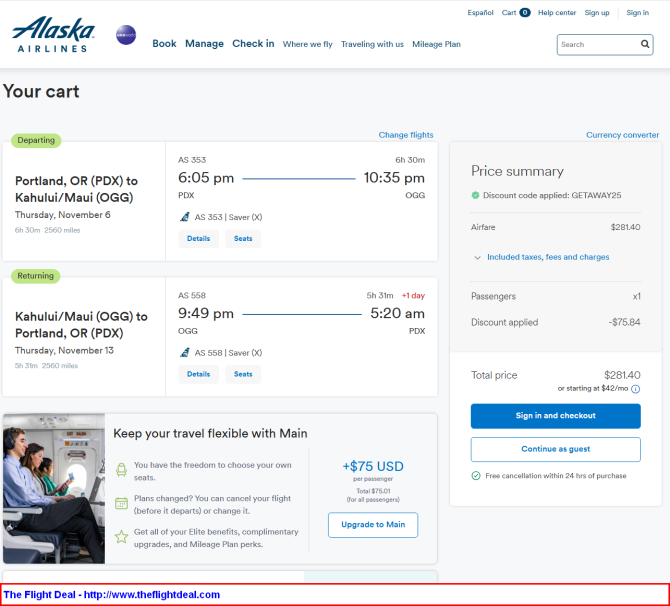670x606 pixels.
Task: Open Where we fly menu
Action: coord(307,44)
